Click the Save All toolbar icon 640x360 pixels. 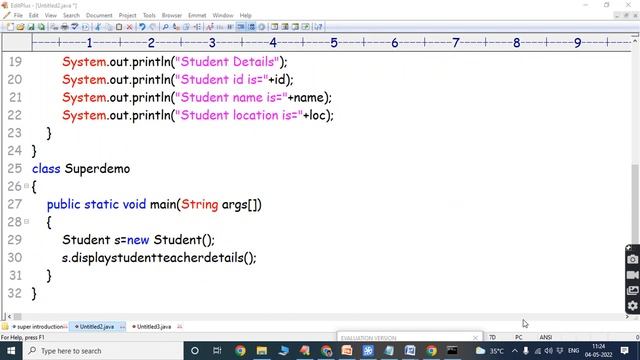(x=41, y=27)
